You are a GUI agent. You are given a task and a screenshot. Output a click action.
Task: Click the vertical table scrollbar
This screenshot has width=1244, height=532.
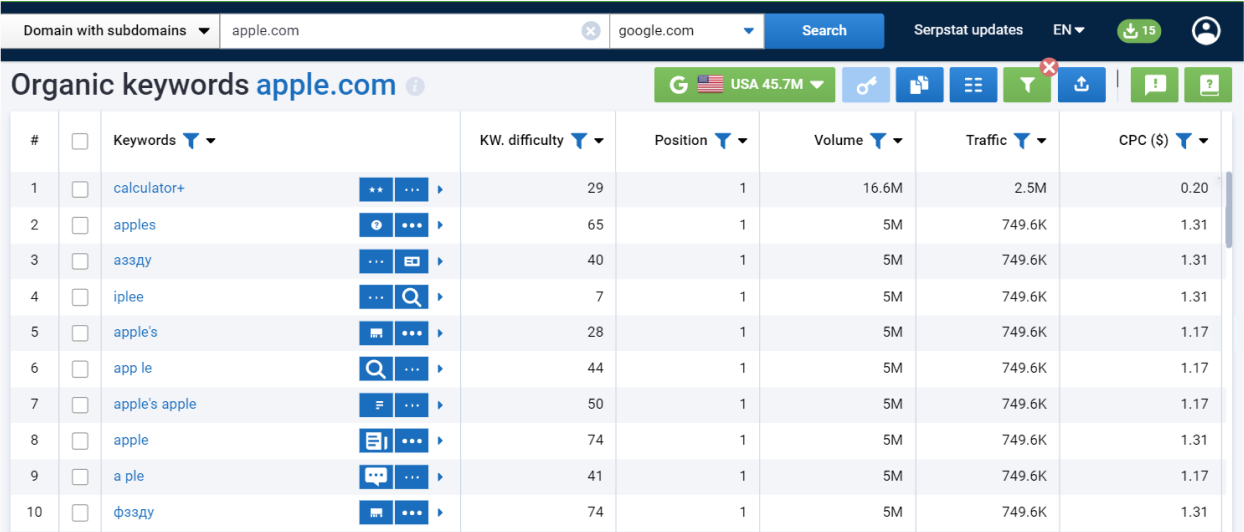[1229, 210]
